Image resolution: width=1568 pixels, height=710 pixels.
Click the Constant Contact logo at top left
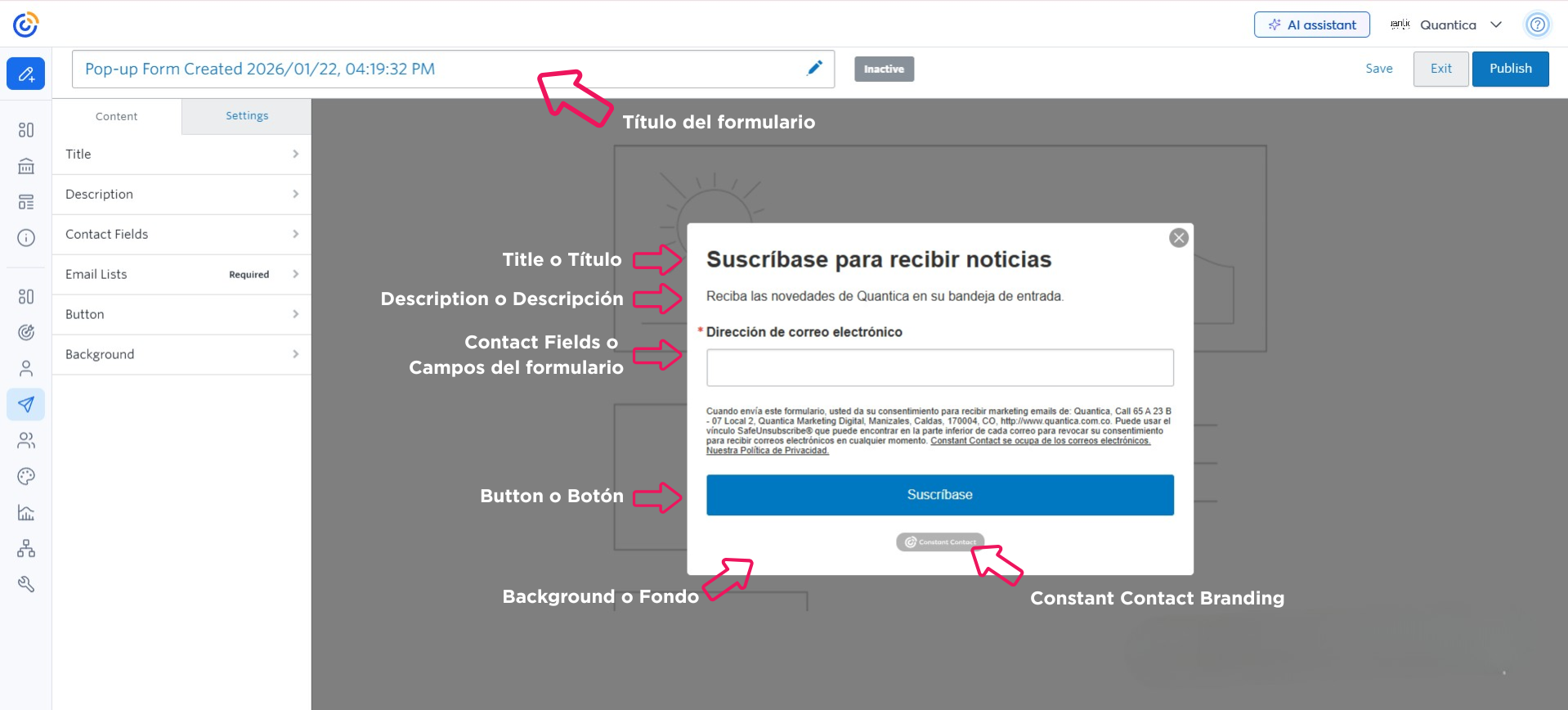[x=25, y=25]
